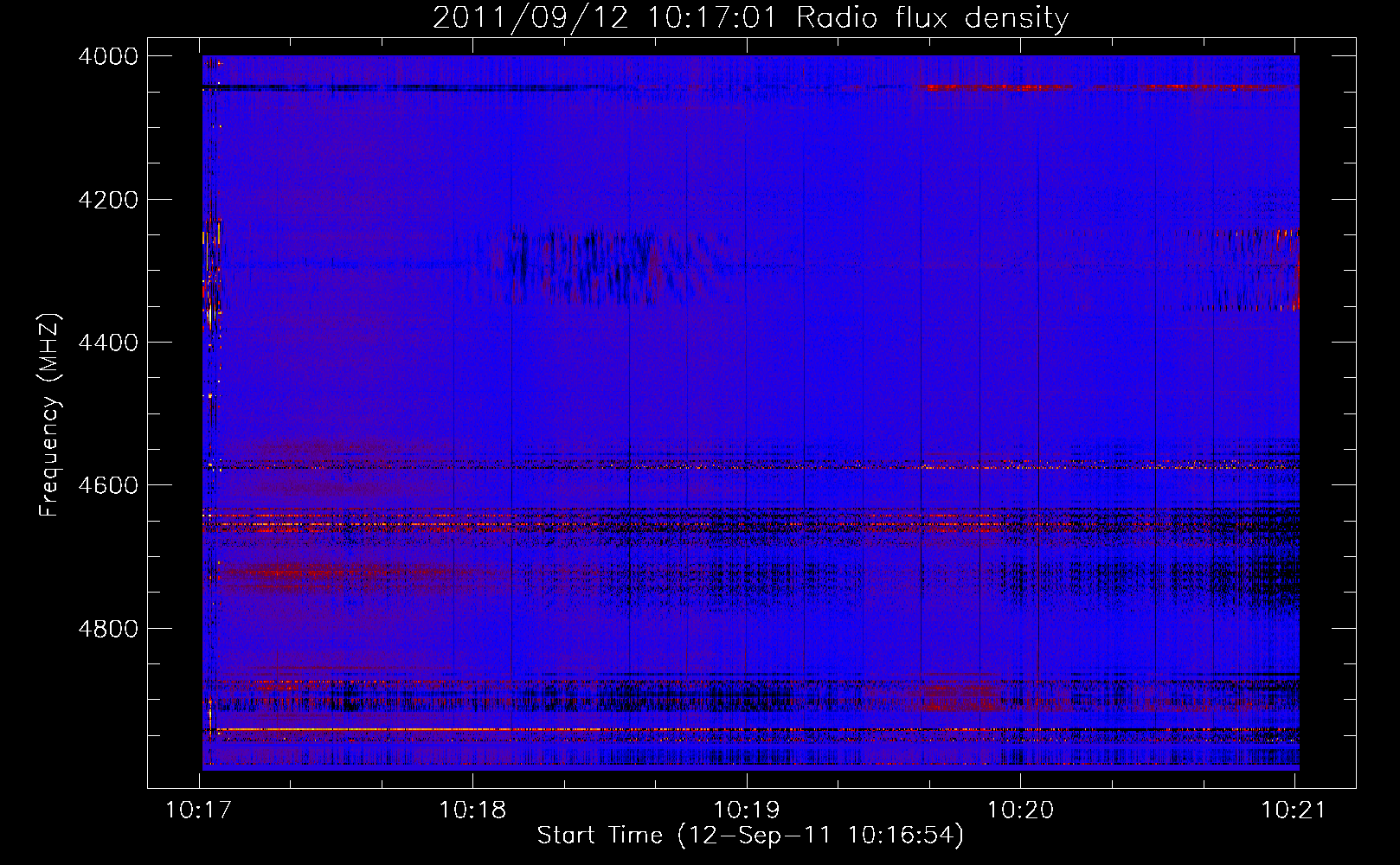Click the frequency tick label 4600
The width and height of the screenshot is (1400, 865).
pos(108,485)
